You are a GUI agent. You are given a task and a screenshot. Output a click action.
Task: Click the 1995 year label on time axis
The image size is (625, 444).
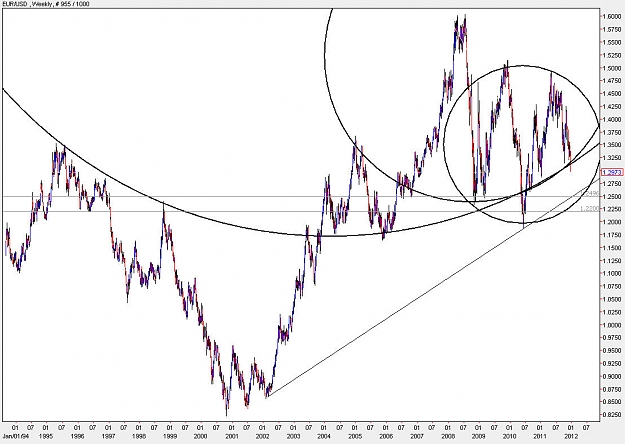tap(45, 436)
